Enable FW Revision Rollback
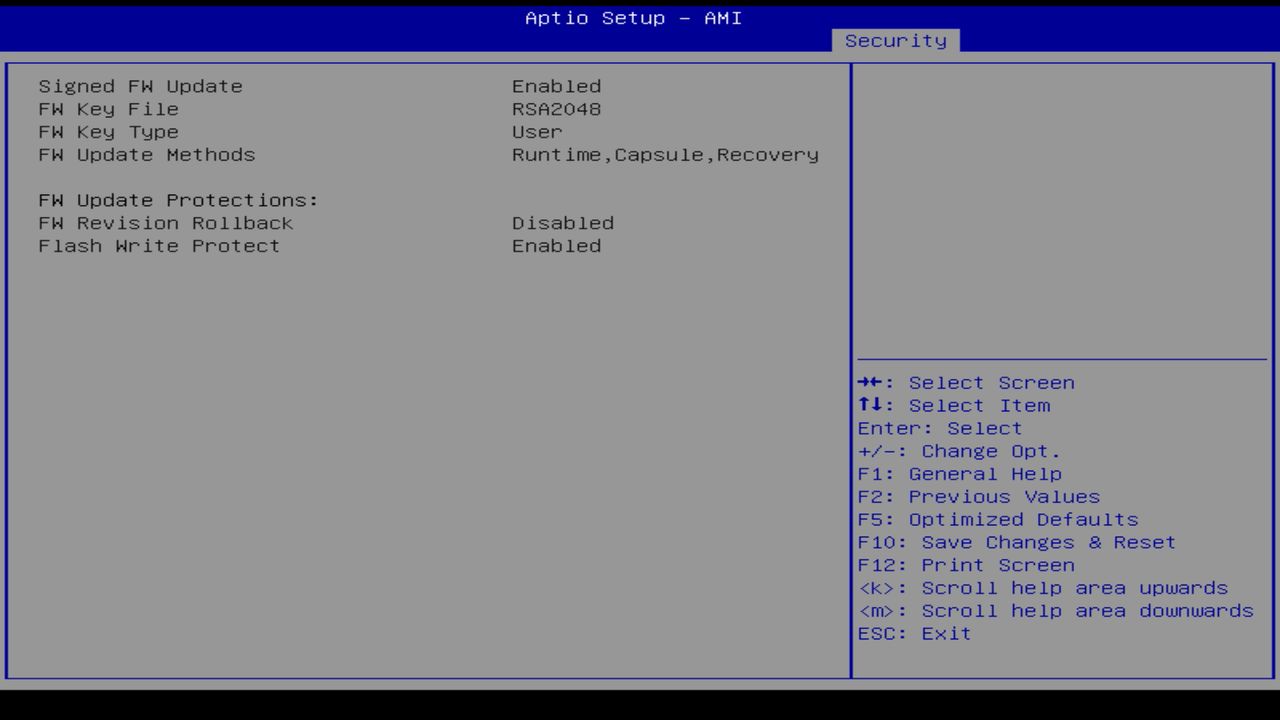This screenshot has width=1280, height=720. [563, 223]
